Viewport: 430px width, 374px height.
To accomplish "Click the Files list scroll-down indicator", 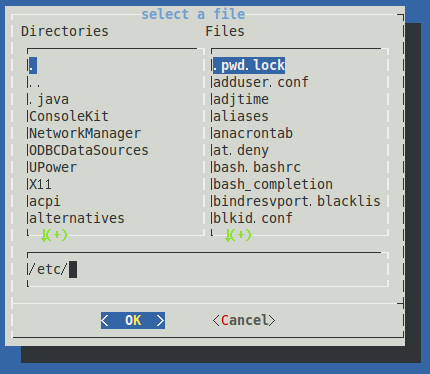I will (238, 235).
